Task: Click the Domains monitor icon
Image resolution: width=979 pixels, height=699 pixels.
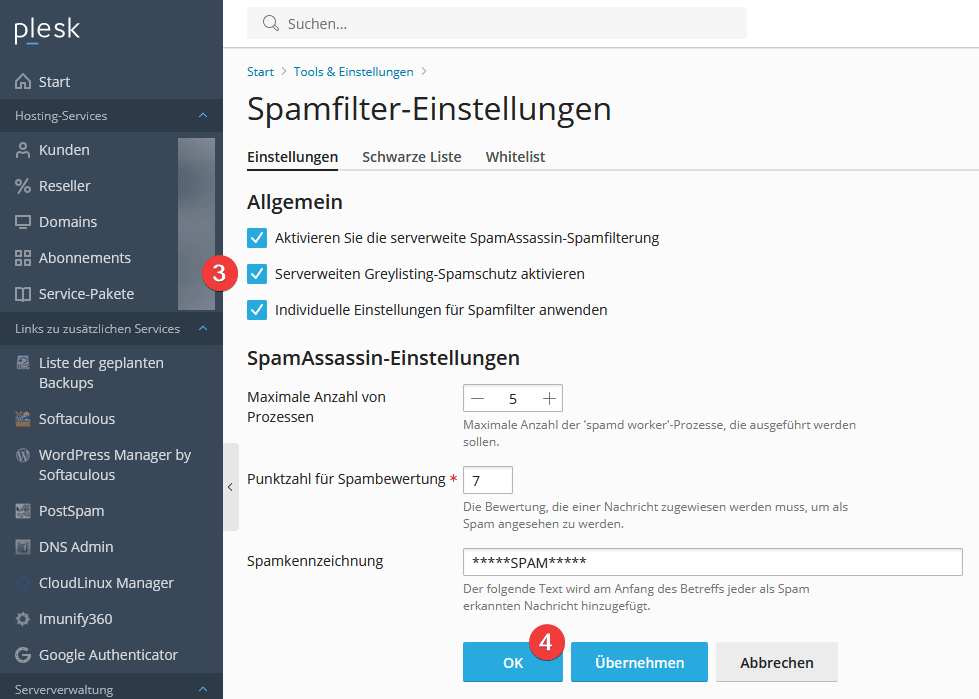Action: point(22,222)
